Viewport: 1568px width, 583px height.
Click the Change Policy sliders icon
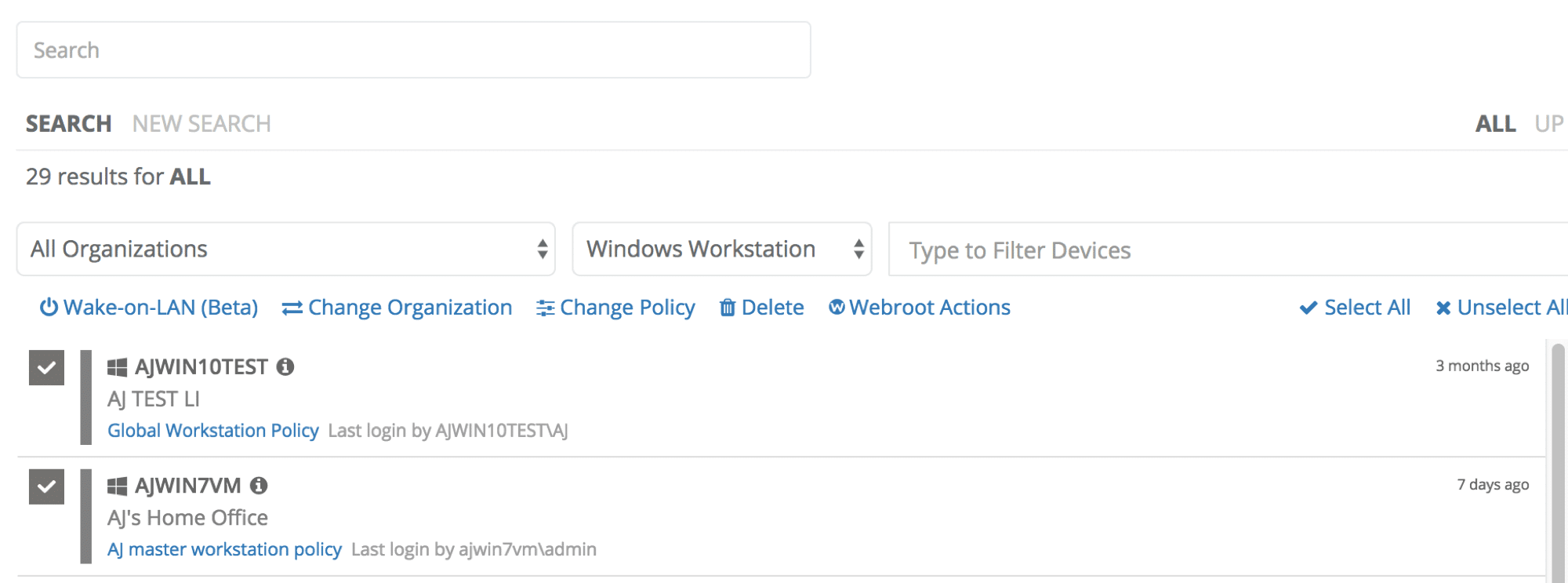545,308
